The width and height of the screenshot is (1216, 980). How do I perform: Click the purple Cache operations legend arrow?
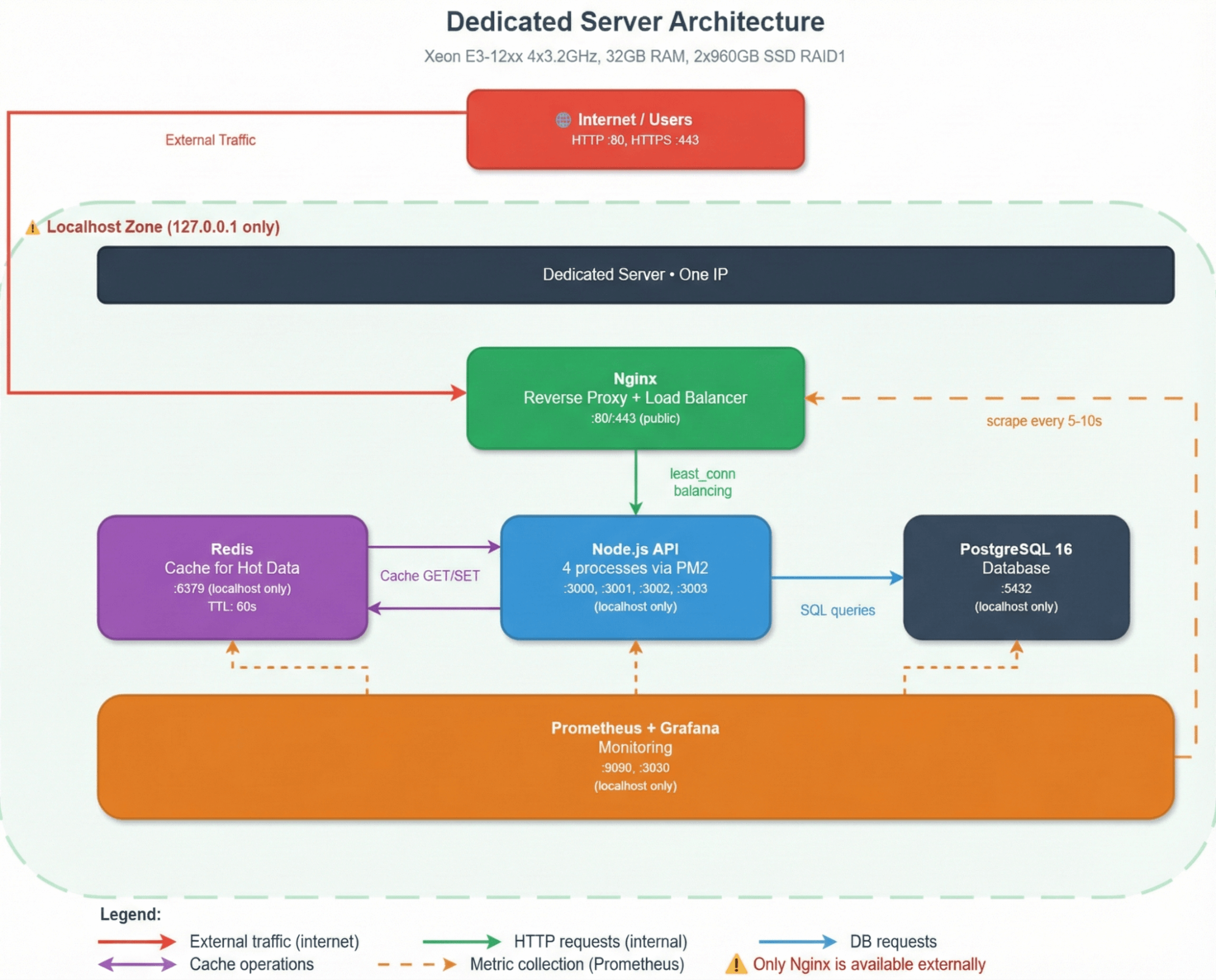click(x=137, y=964)
